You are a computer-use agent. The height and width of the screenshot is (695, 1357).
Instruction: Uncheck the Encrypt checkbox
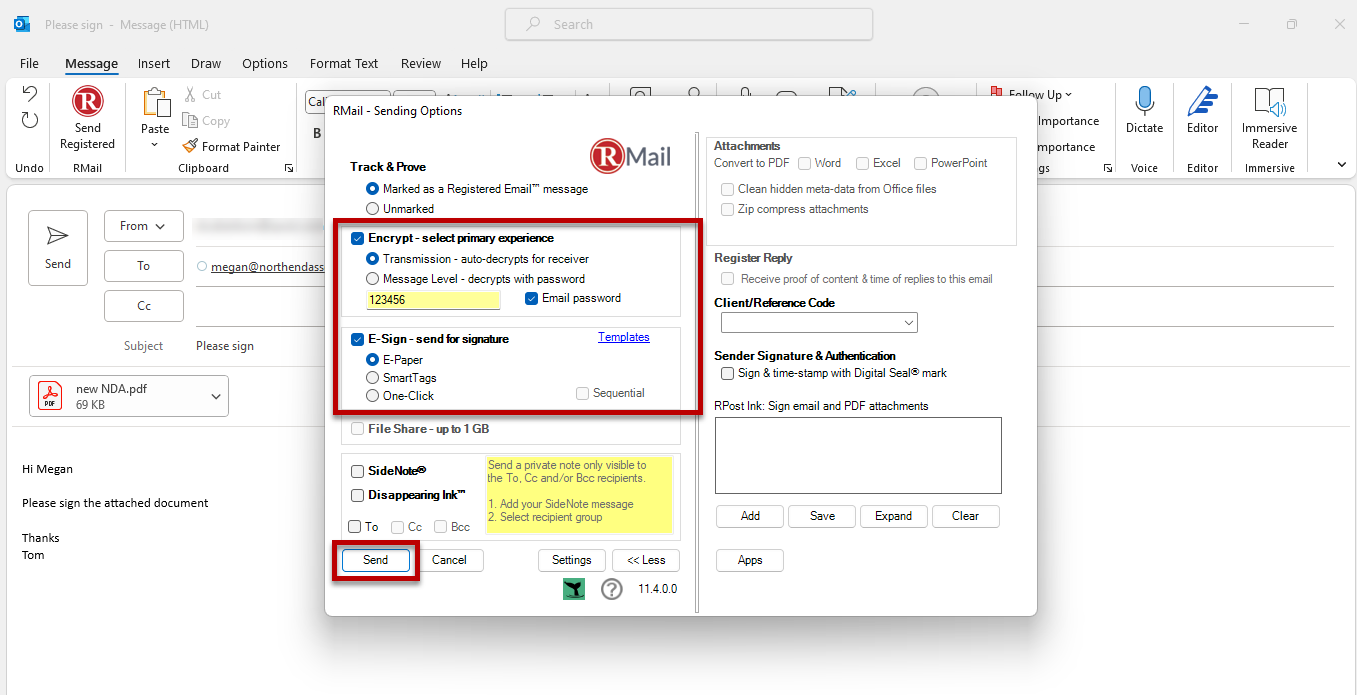358,238
